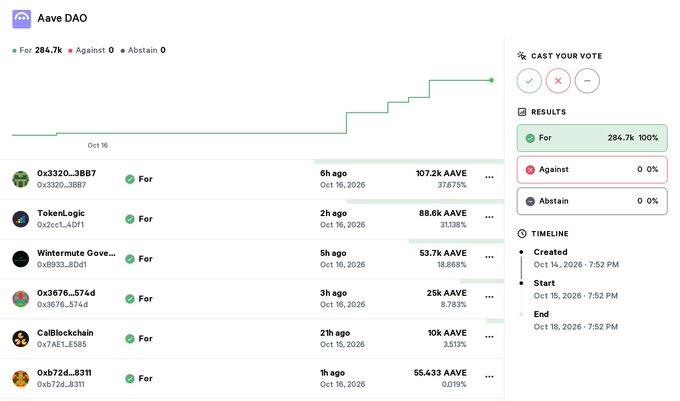The height and width of the screenshot is (401, 680).
Task: Click the red X icon in Against result
Action: [530, 170]
